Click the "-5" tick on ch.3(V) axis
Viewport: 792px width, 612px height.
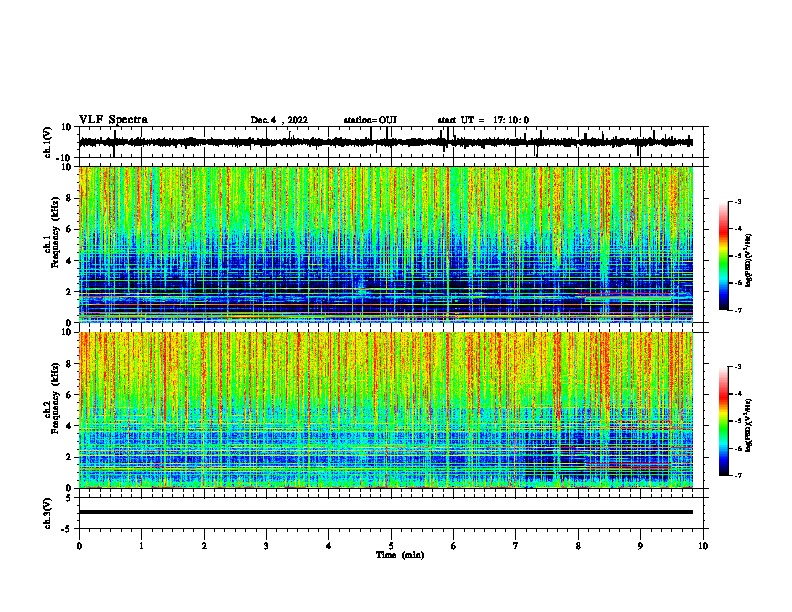tap(67, 529)
